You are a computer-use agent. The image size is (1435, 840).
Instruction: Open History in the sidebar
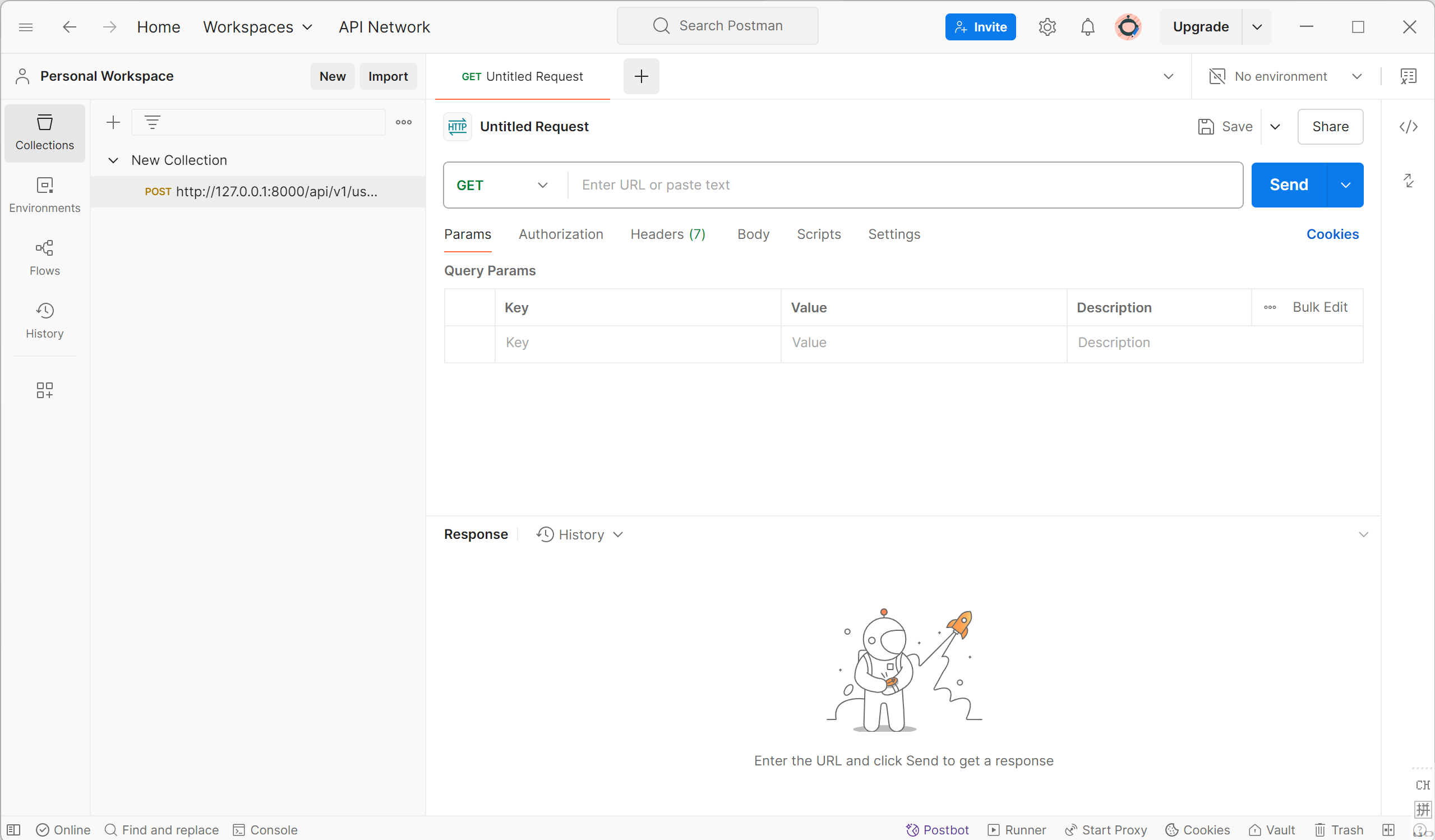point(44,321)
